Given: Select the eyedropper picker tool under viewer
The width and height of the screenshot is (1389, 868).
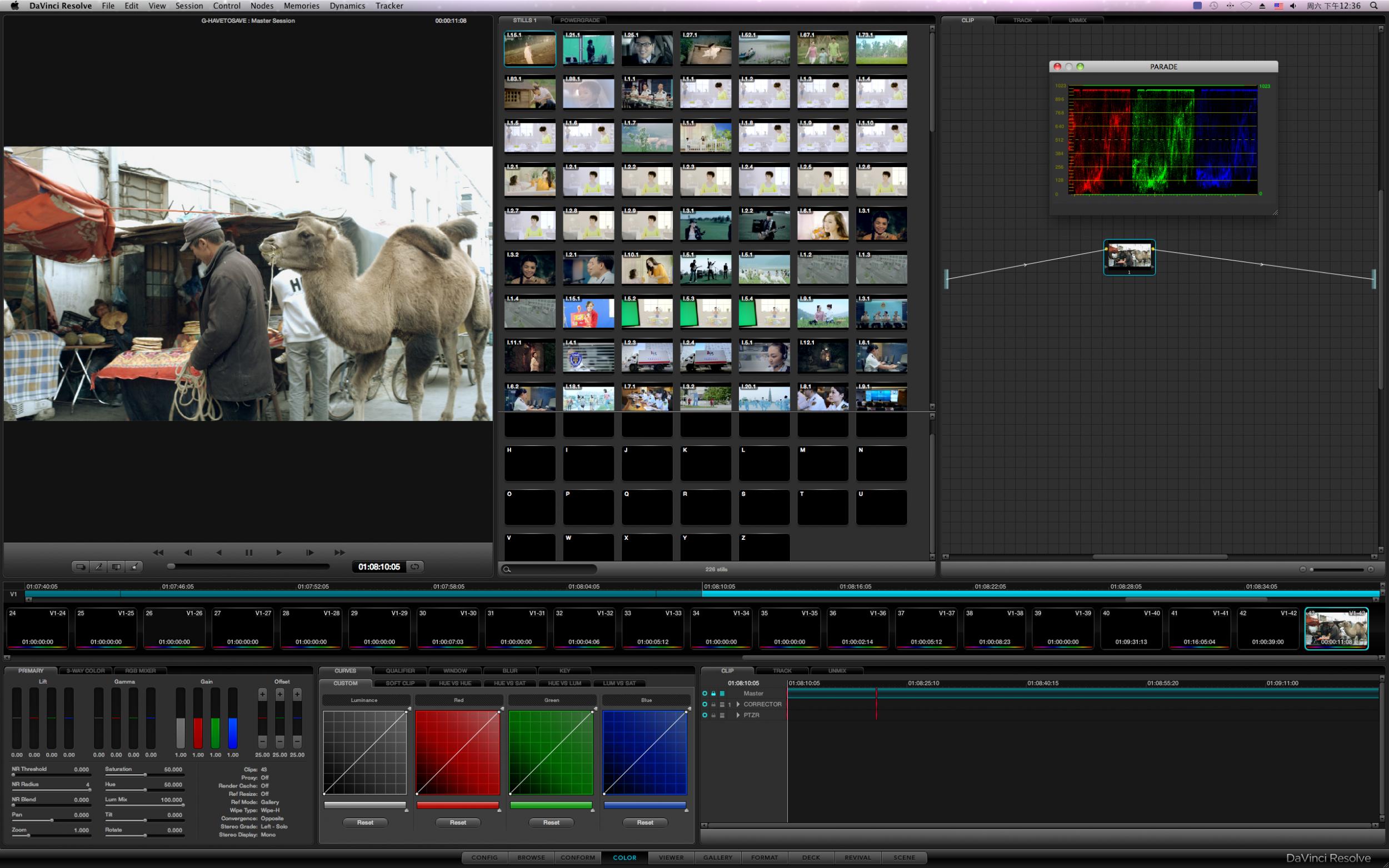Looking at the screenshot, I should click(x=98, y=566).
